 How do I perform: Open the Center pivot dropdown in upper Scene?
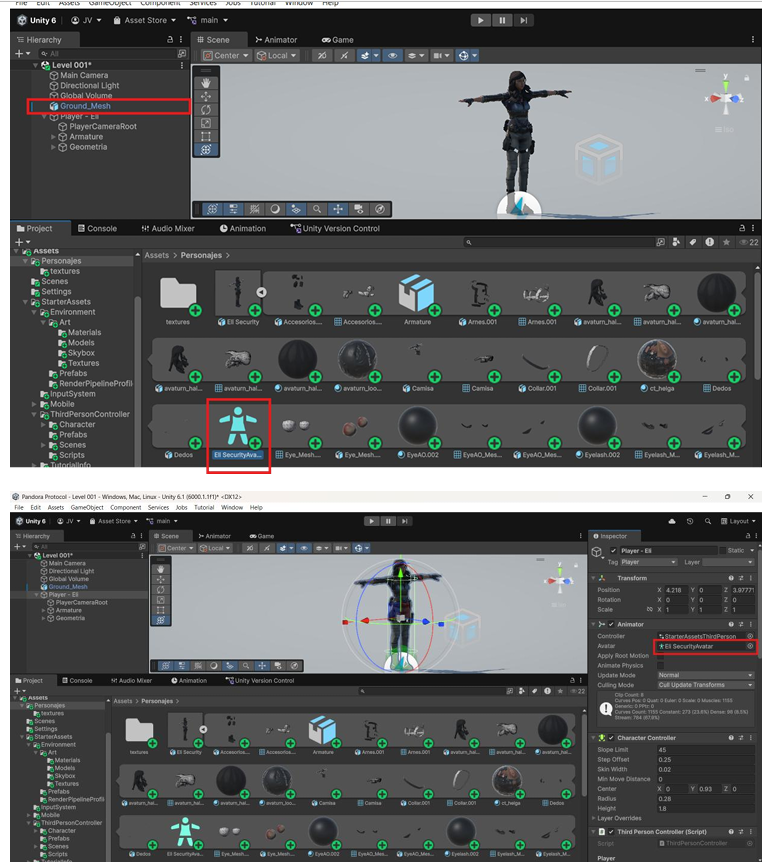tap(226, 56)
